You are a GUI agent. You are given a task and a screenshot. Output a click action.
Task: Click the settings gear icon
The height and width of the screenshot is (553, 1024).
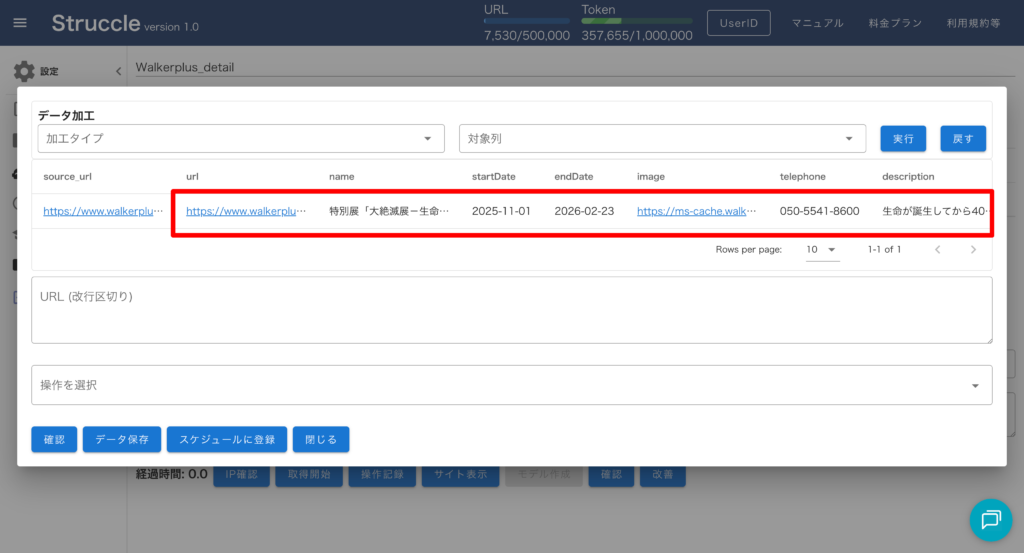pos(23,72)
